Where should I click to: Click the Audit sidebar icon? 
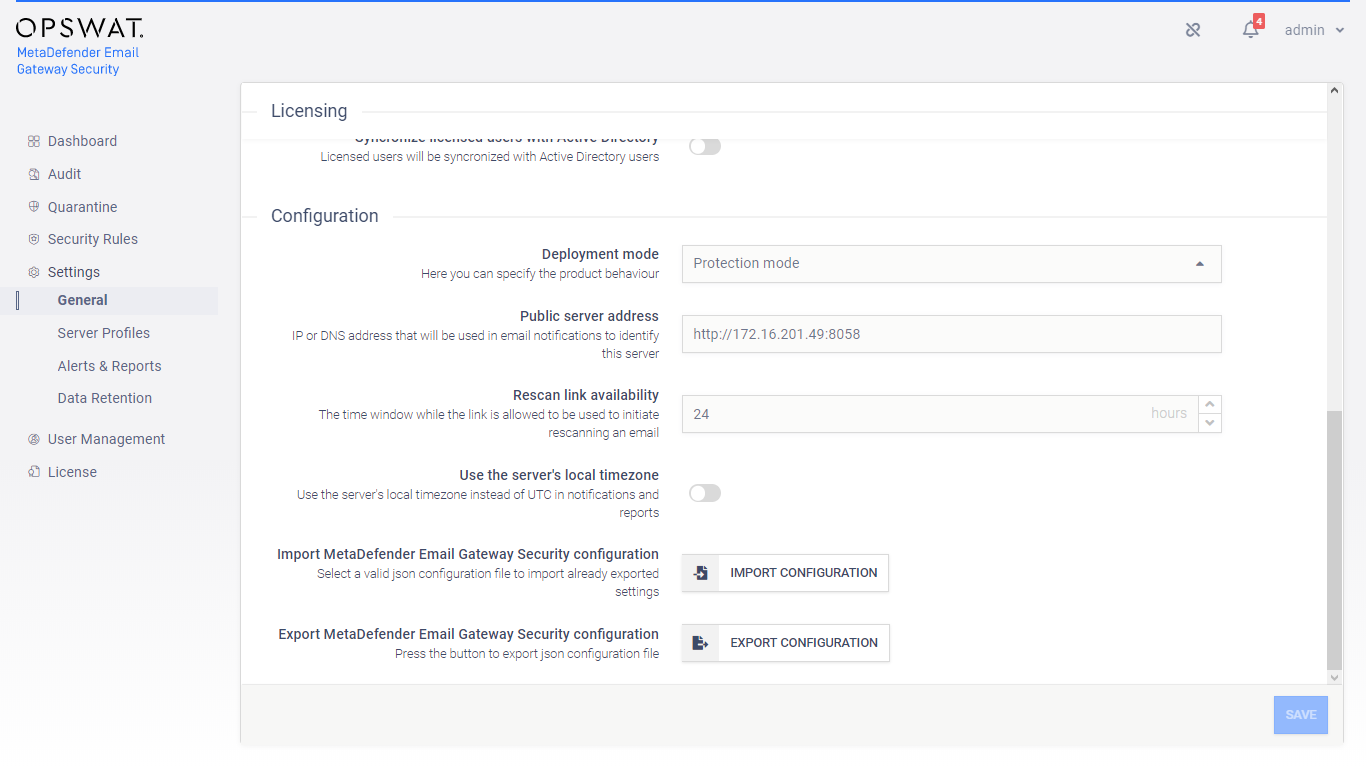coord(34,174)
